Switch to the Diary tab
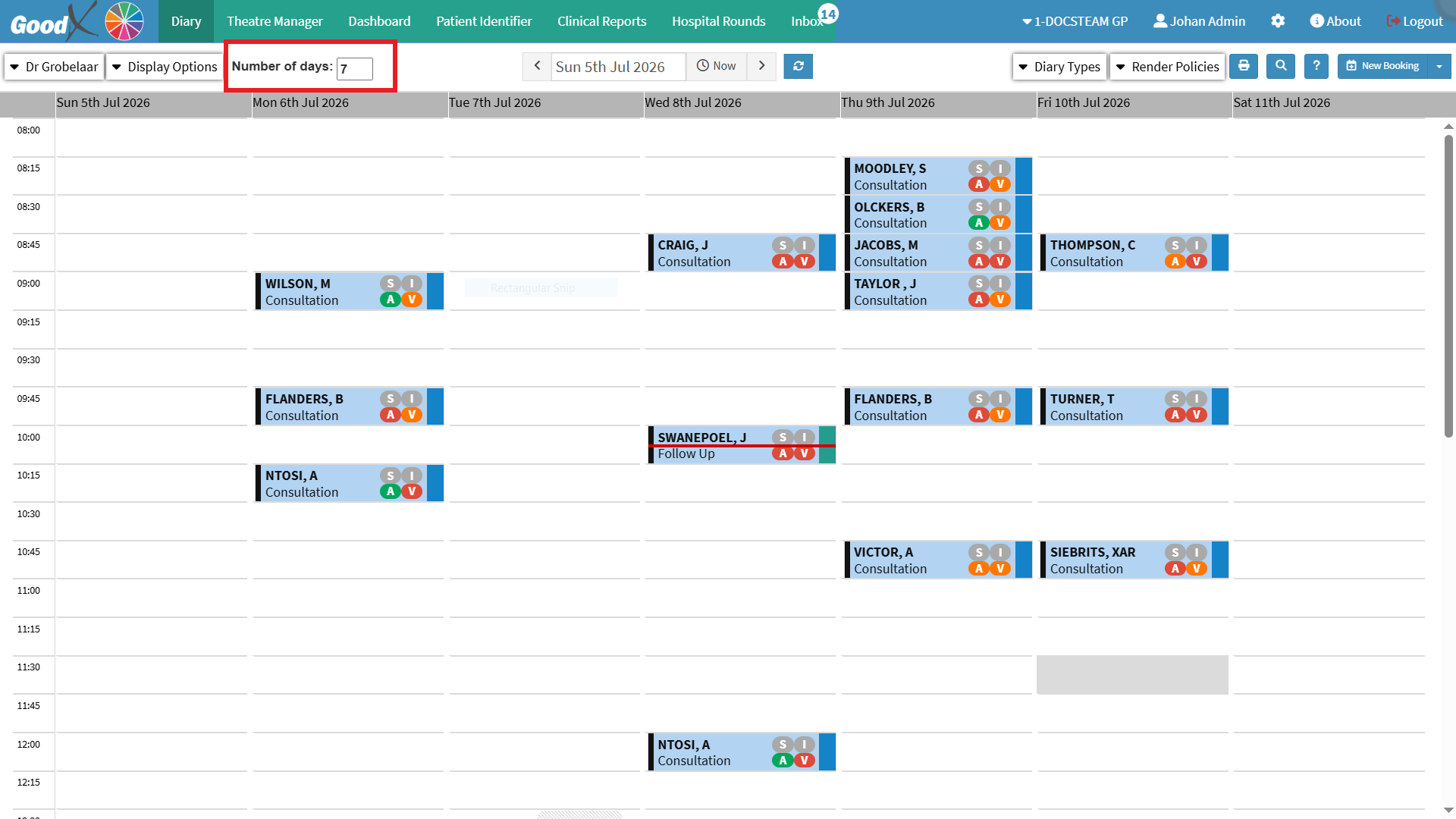1456x819 pixels. (x=186, y=21)
